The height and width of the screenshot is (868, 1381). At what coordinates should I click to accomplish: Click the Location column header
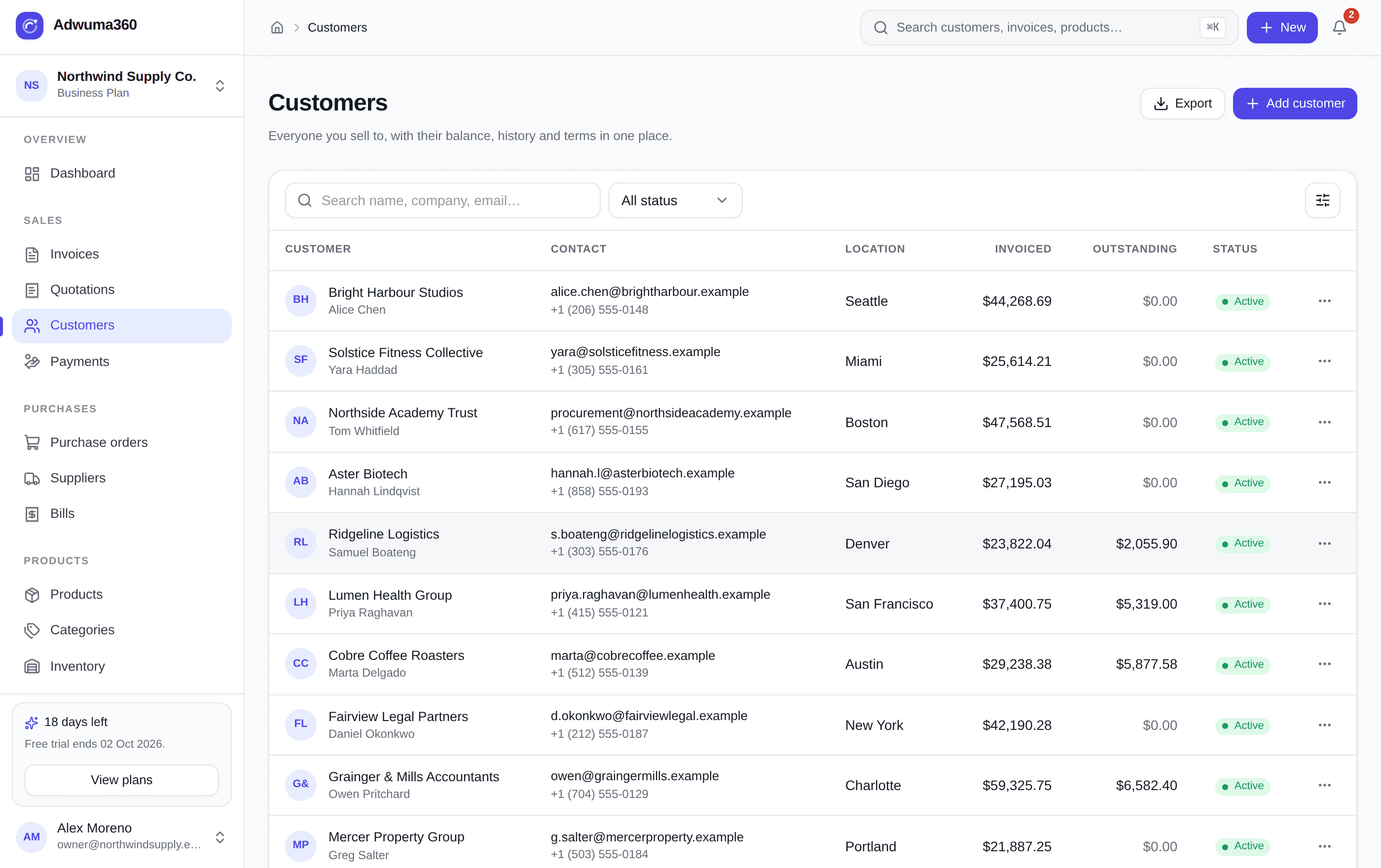(874, 249)
